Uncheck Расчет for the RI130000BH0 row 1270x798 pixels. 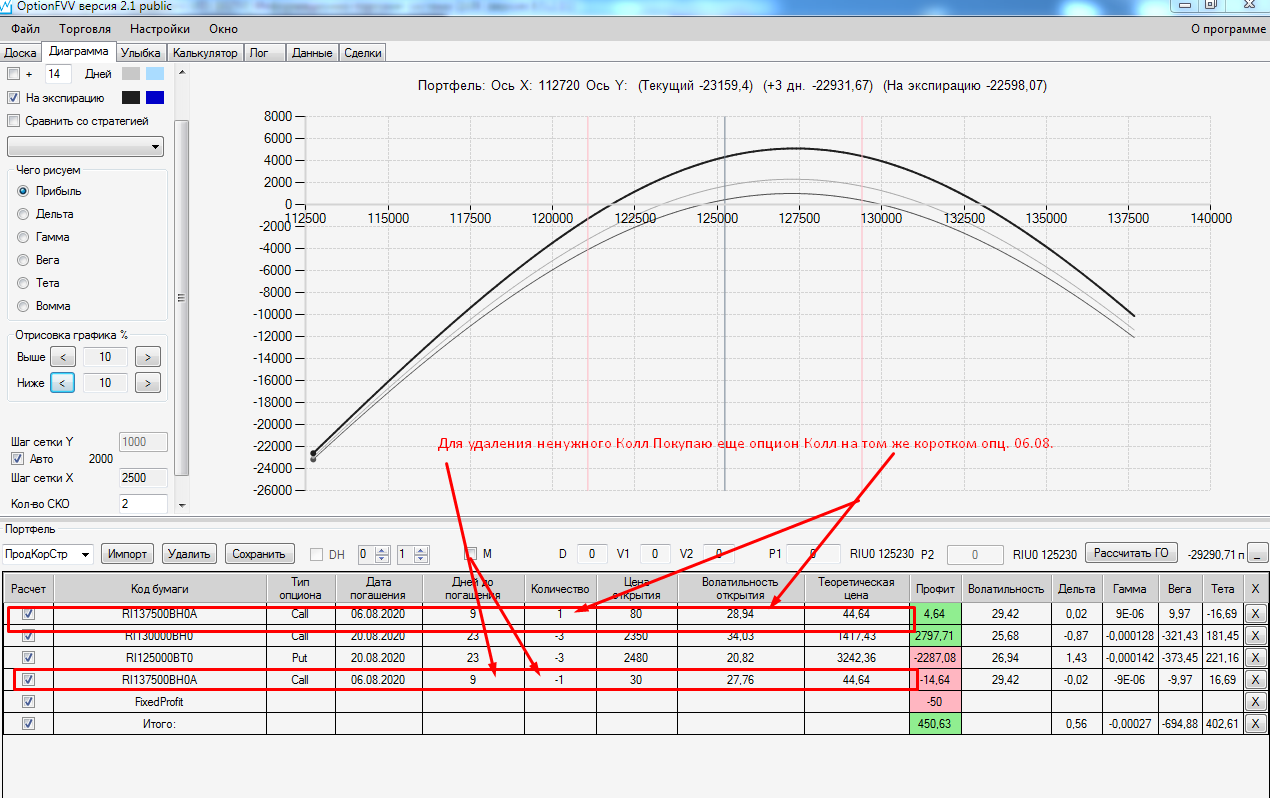tap(28, 636)
